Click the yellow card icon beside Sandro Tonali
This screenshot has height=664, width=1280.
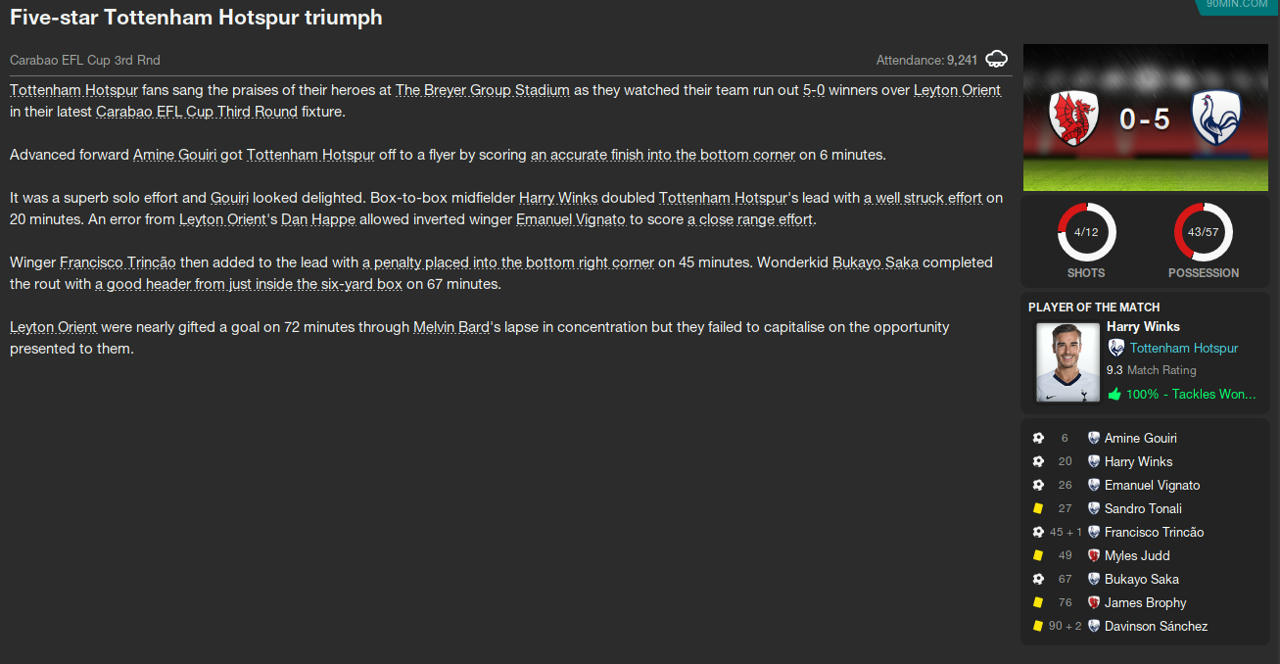click(1038, 509)
